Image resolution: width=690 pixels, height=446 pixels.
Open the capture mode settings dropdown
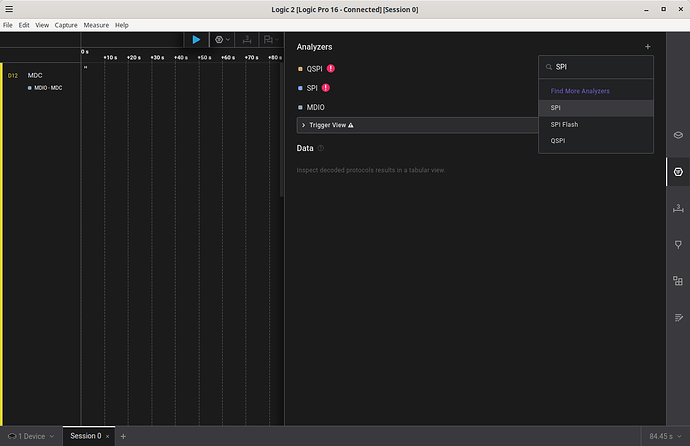tap(221, 39)
